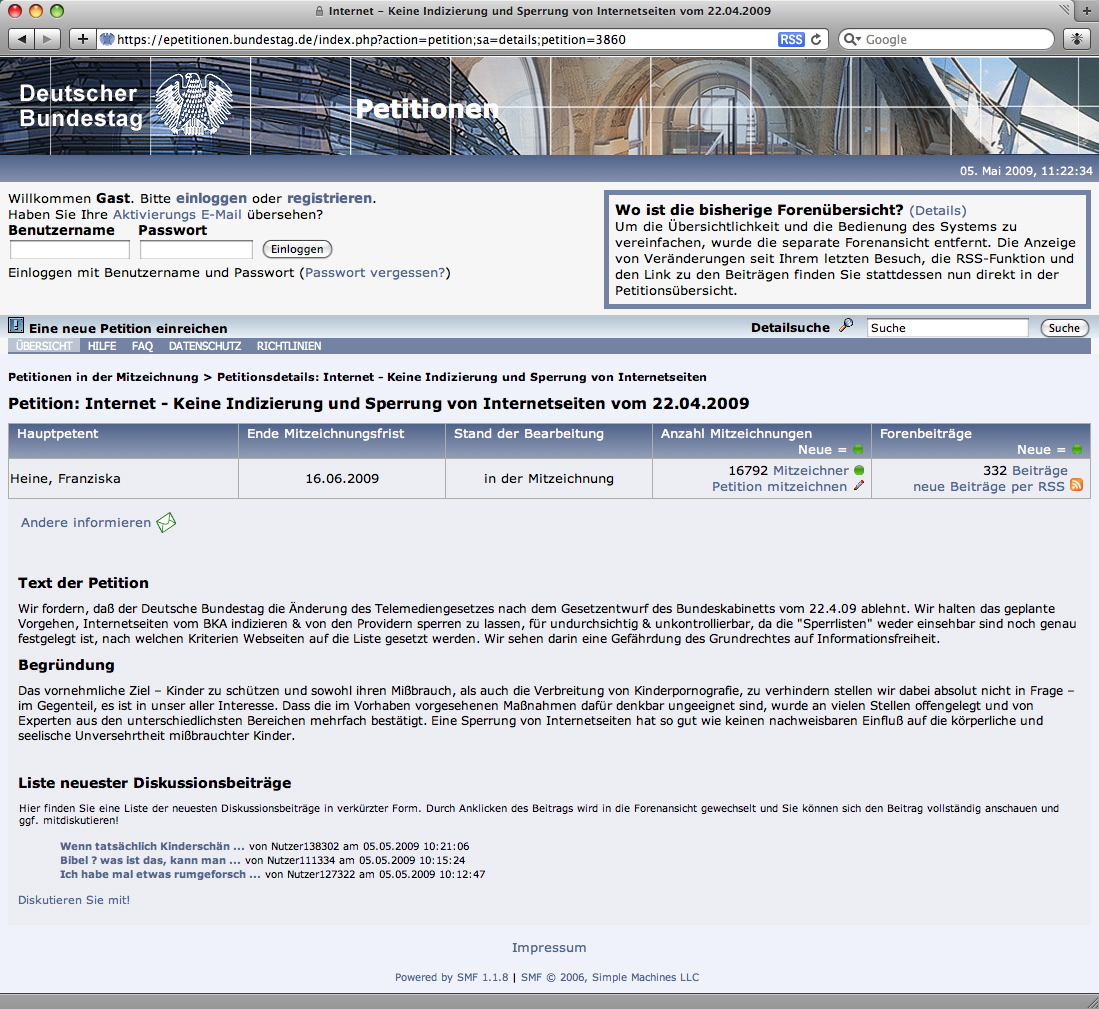Click the orange RSS feed icon for Beiträge
The width and height of the screenshot is (1099, 1009).
tap(1076, 485)
